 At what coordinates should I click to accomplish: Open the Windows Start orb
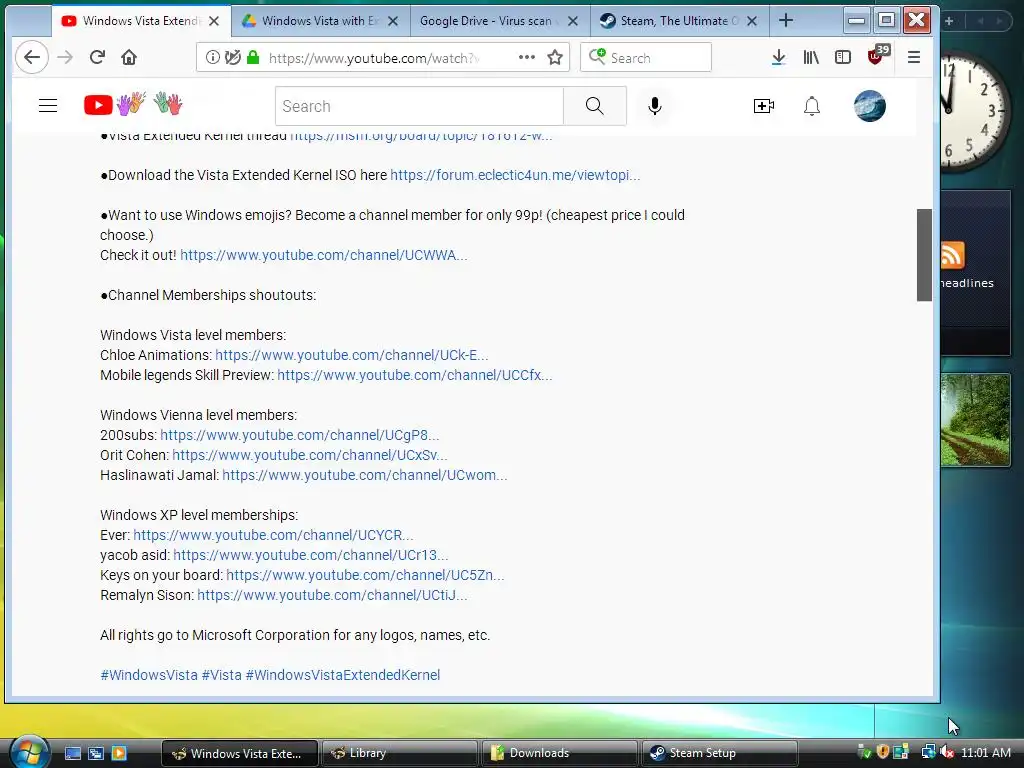click(28, 752)
